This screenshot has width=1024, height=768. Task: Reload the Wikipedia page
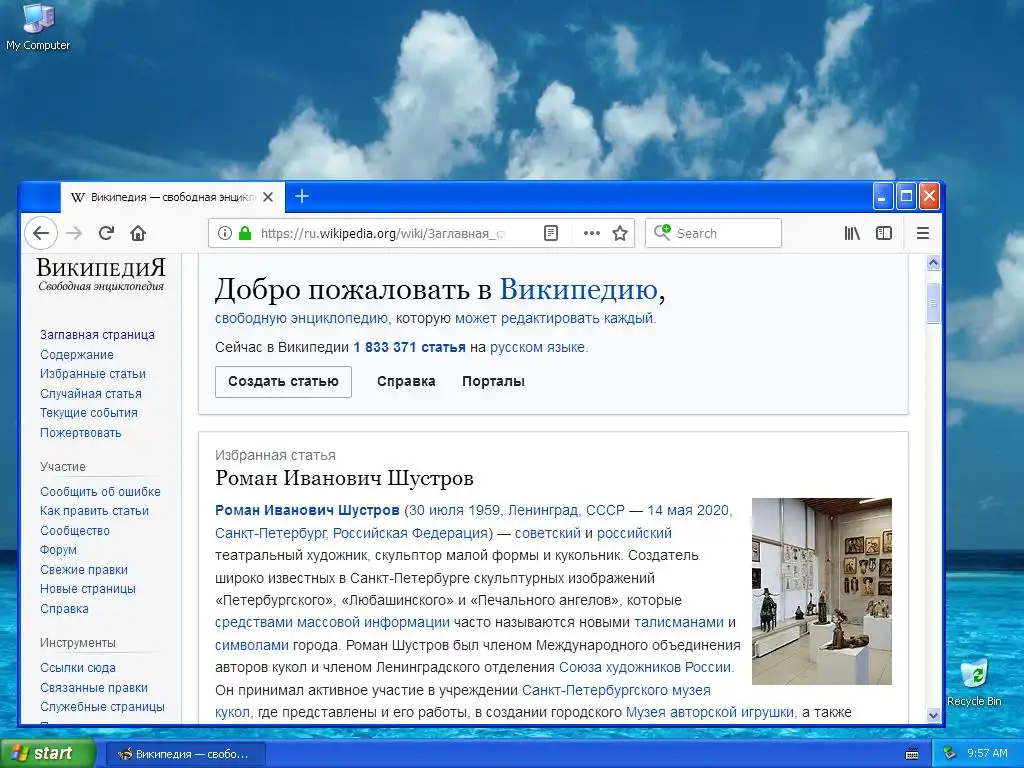coord(106,233)
